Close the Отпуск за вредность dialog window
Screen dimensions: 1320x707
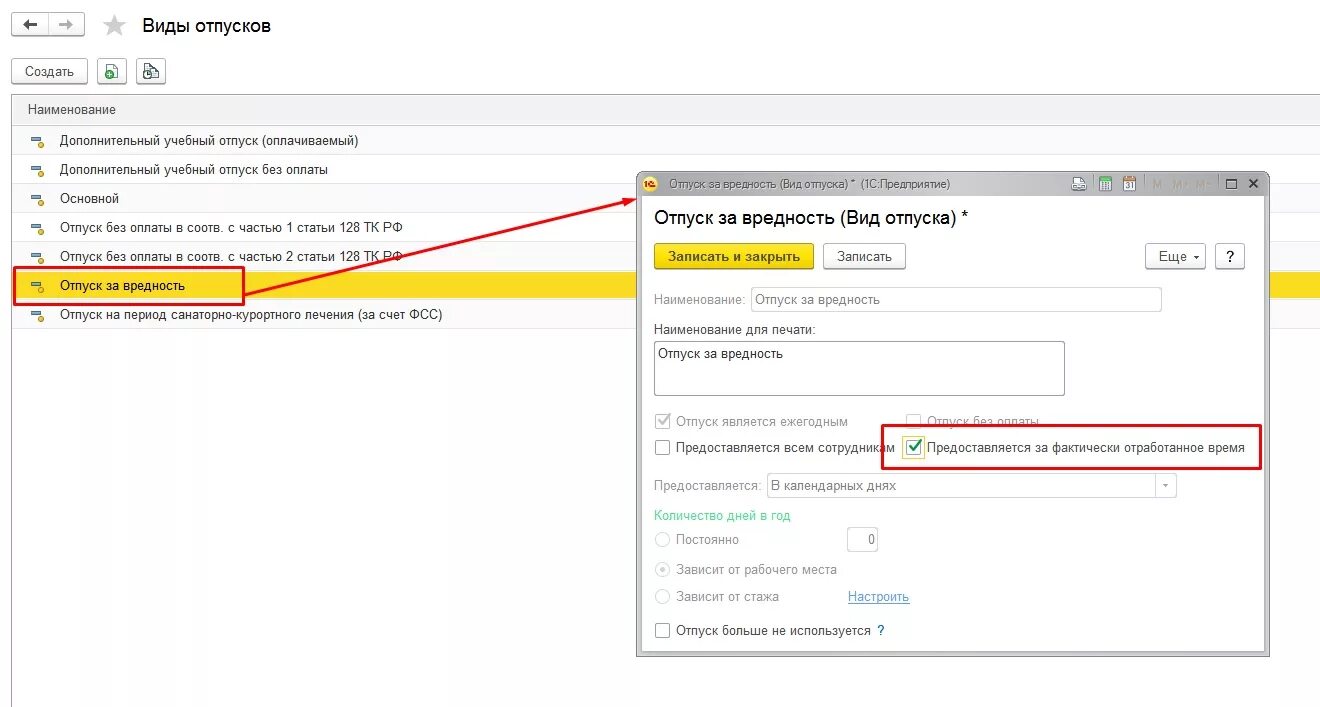coord(1254,184)
